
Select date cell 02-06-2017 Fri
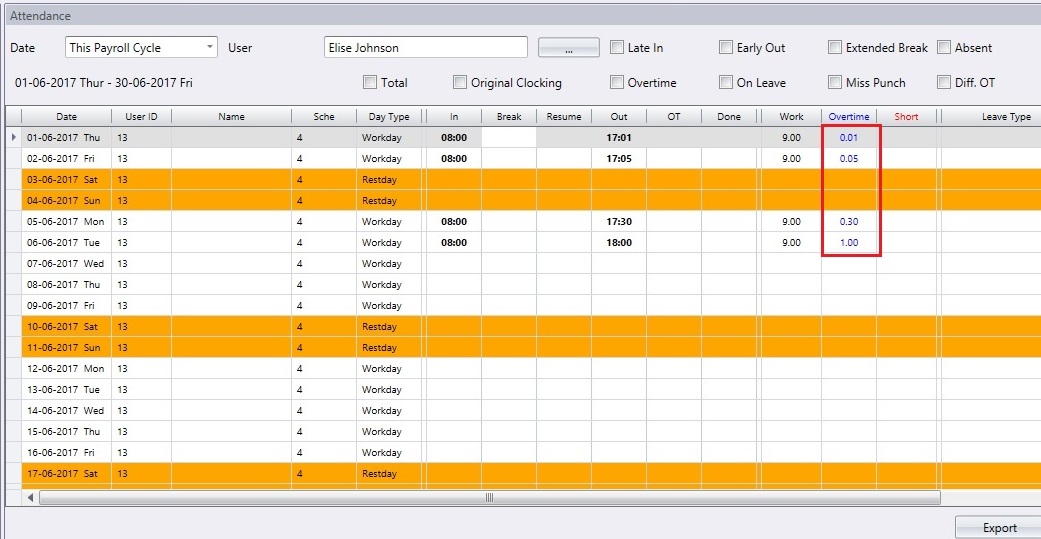[x=66, y=159]
